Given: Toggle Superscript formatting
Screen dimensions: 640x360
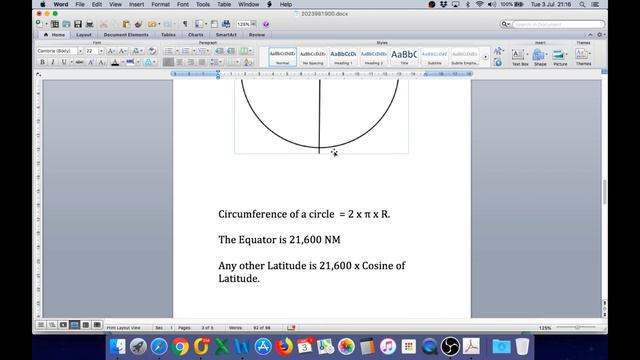Looking at the screenshot, I should click(x=91, y=62).
